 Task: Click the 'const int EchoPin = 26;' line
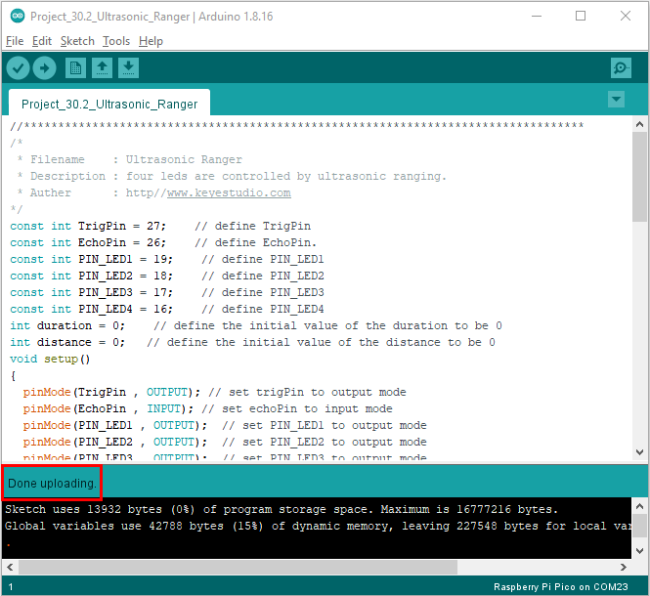tap(88, 242)
